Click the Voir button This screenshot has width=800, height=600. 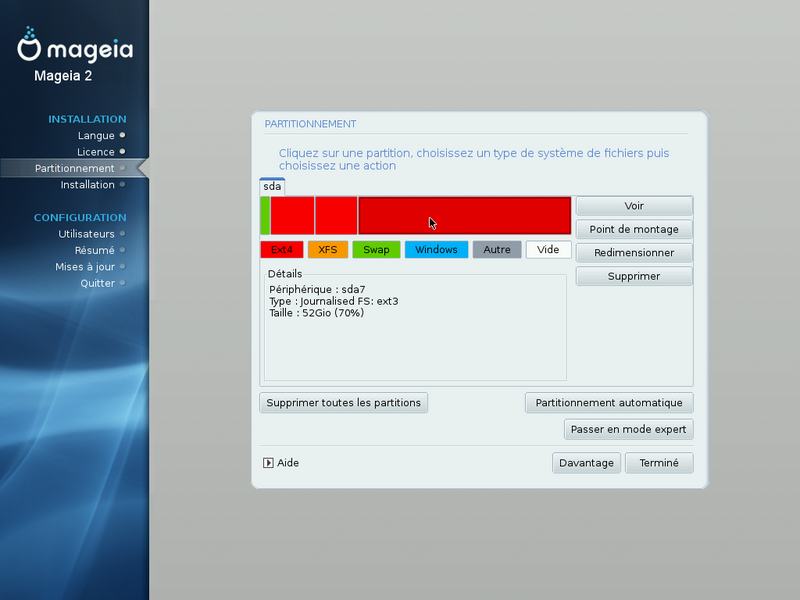coord(634,206)
